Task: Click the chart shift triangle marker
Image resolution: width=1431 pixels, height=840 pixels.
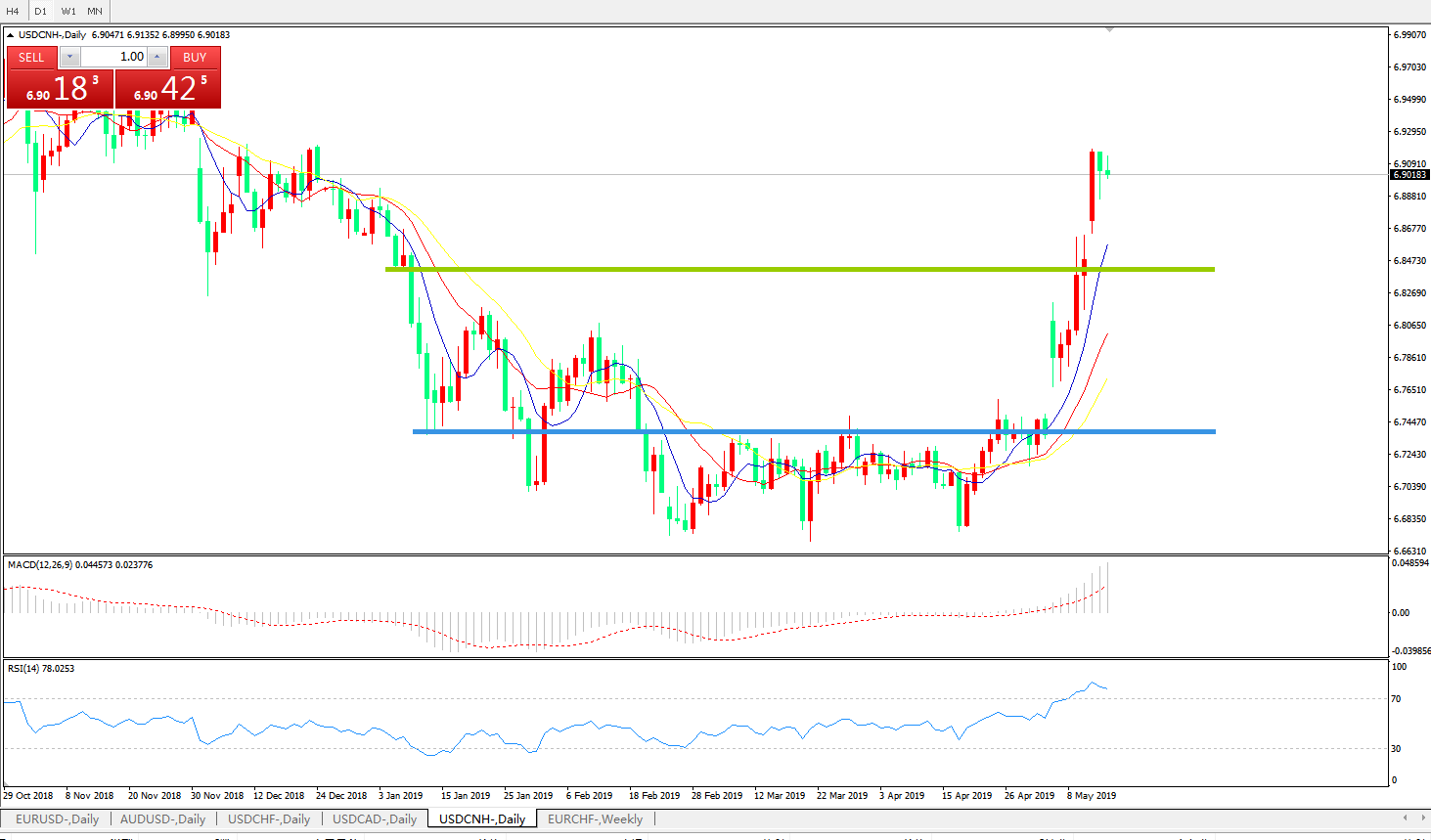Action: [1109, 30]
